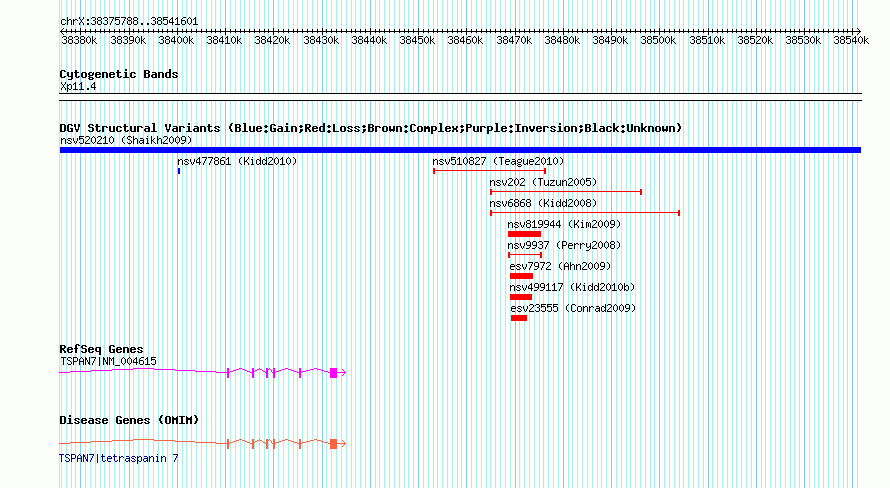Select the red esv7972 loss bar
Screen dimensions: 890x488
[522, 276]
